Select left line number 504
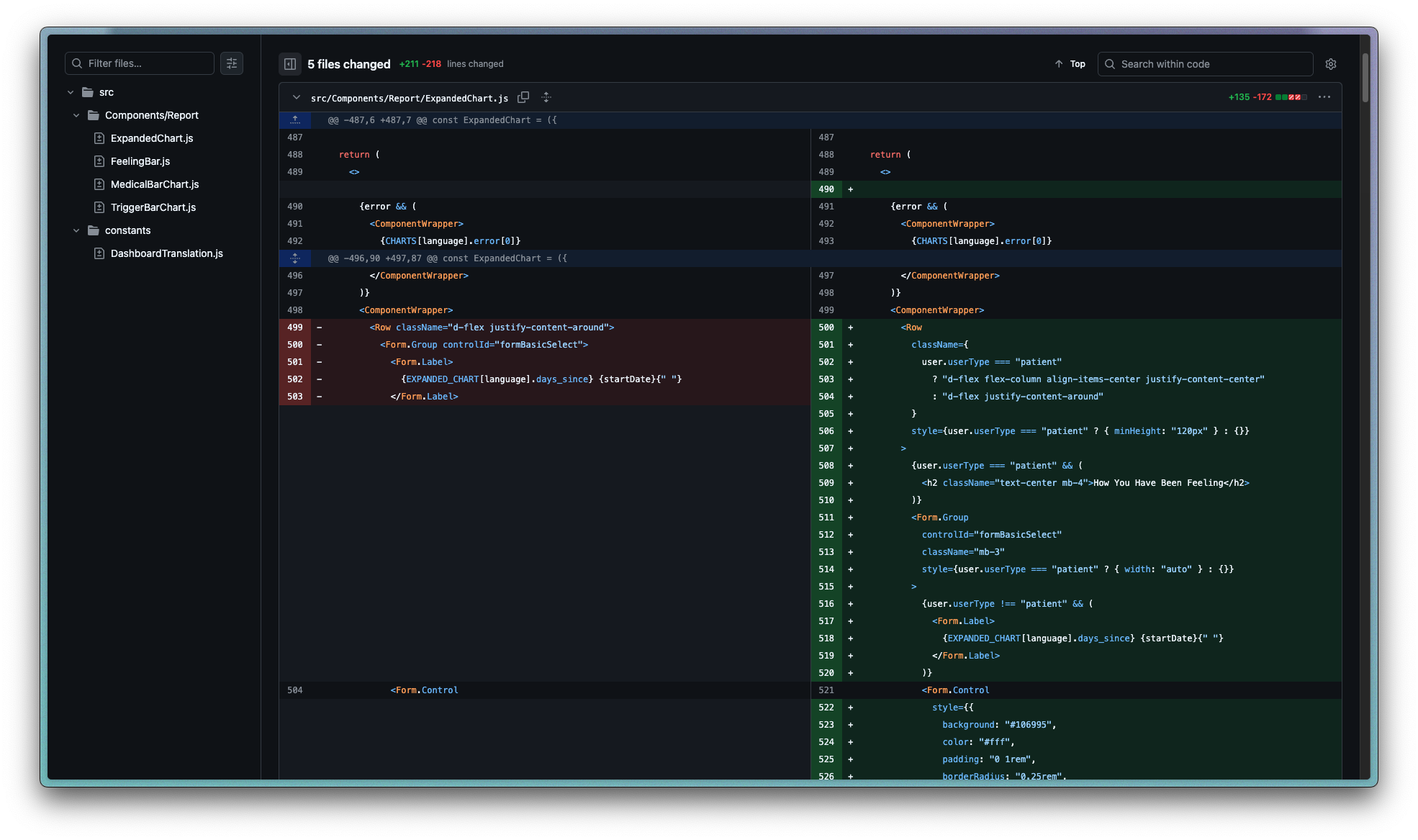 click(x=295, y=690)
